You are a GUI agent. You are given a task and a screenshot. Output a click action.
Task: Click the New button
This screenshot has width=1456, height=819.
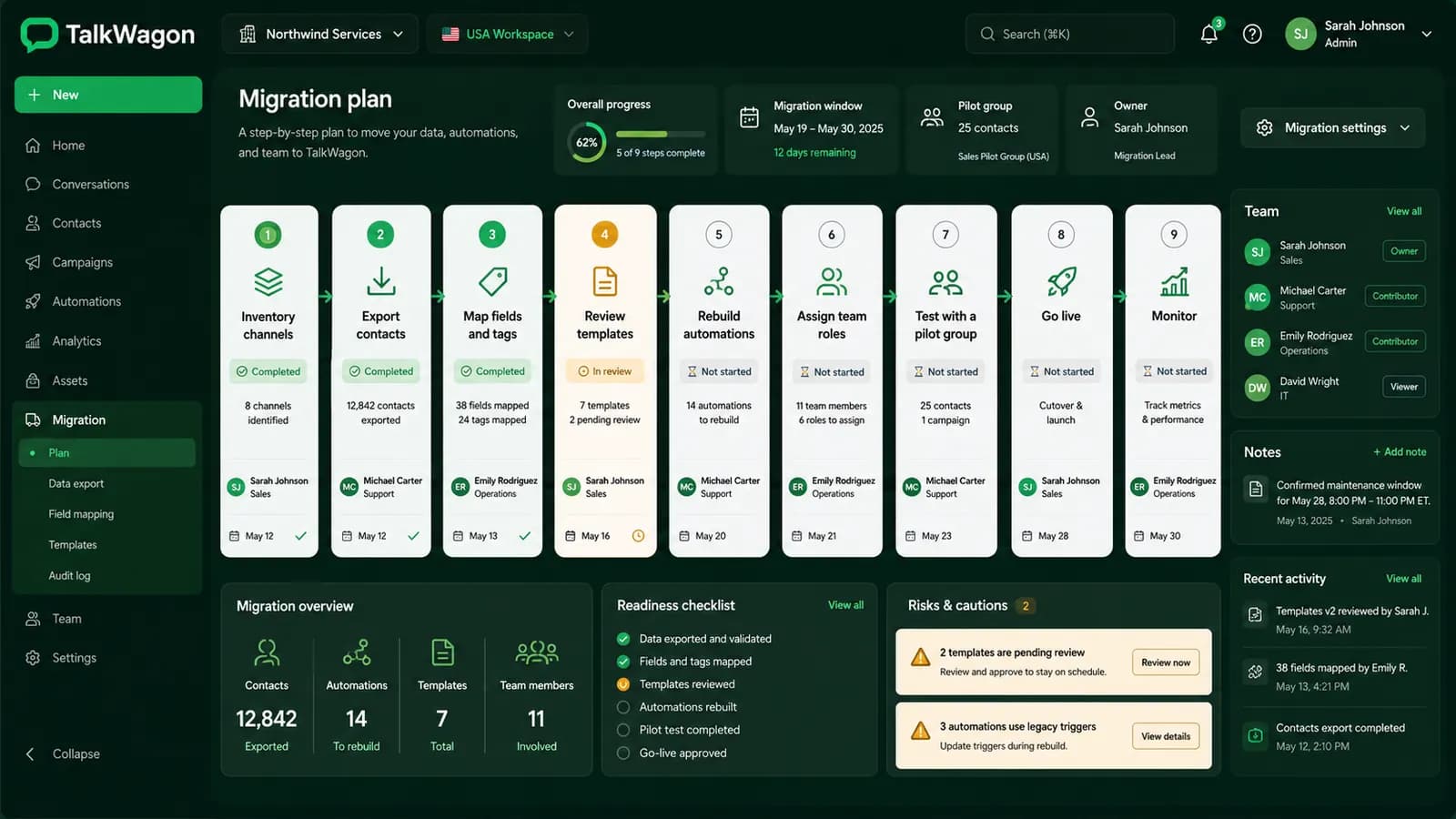[108, 95]
